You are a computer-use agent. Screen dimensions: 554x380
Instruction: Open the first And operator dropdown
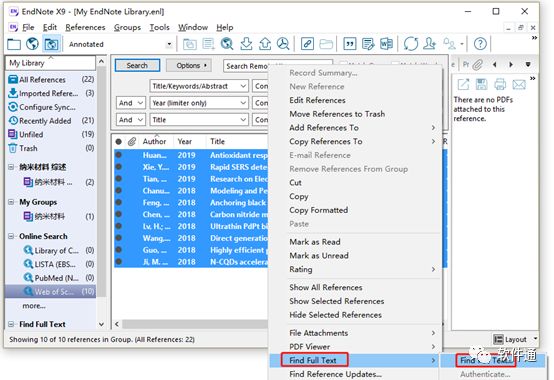pyautogui.click(x=130, y=103)
